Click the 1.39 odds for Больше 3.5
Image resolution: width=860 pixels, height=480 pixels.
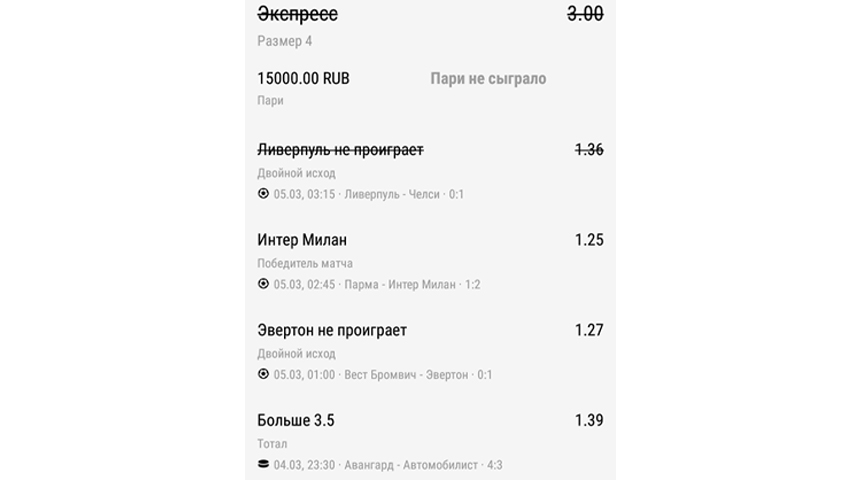589,420
